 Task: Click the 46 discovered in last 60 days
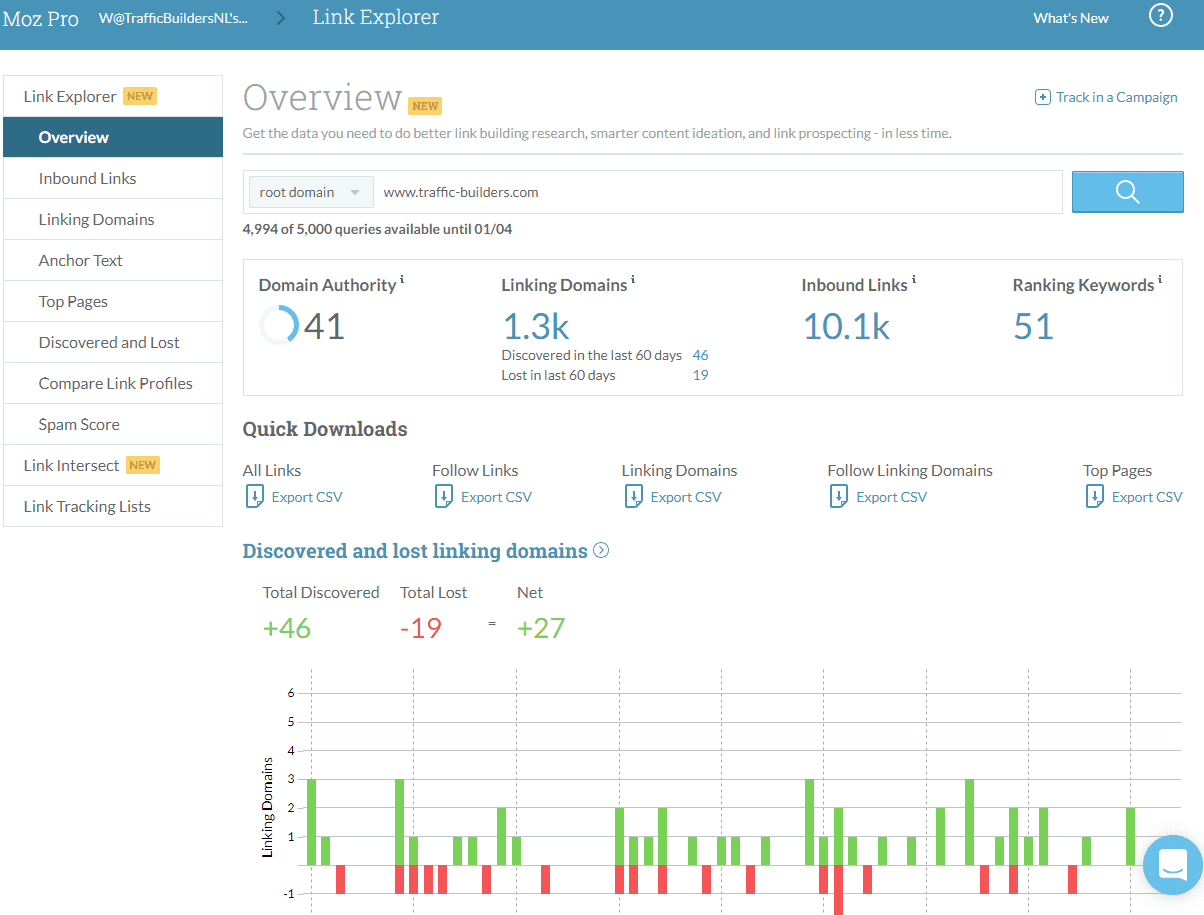click(700, 355)
